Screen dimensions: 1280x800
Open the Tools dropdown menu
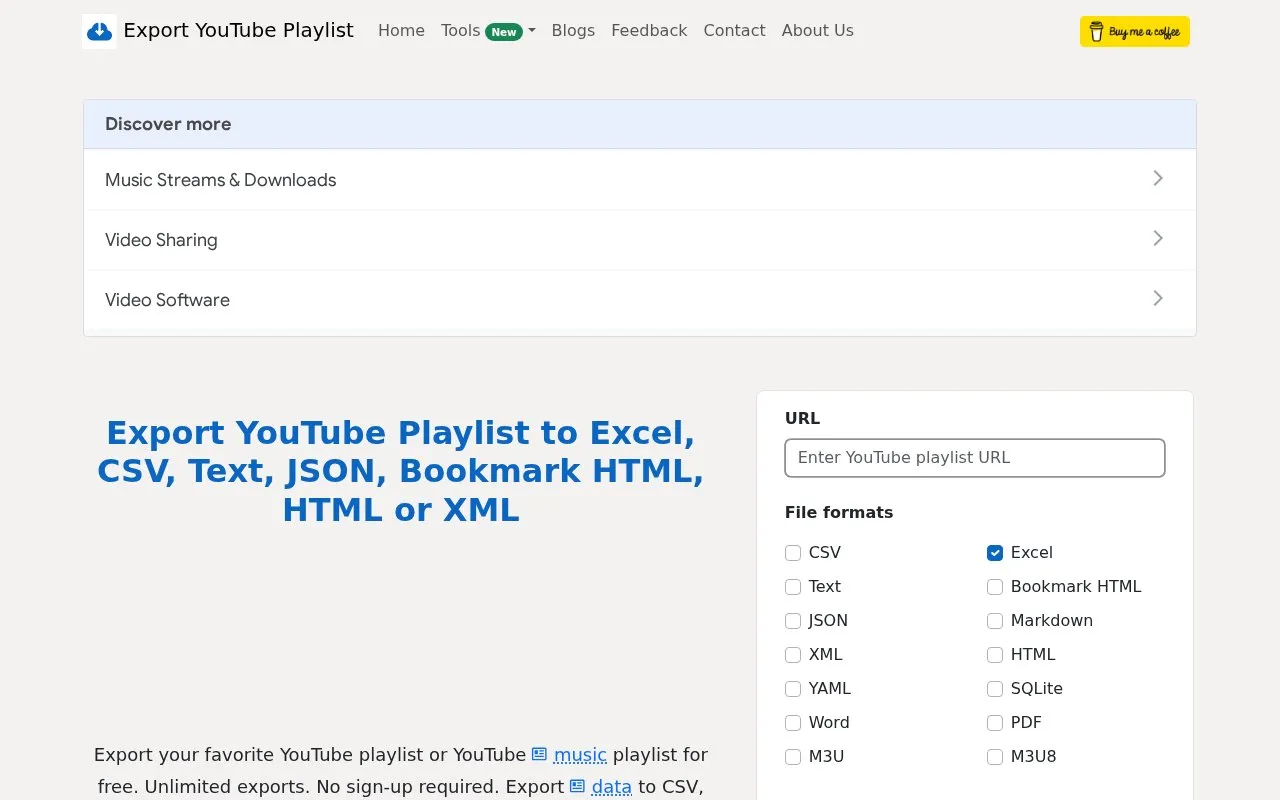tap(488, 31)
